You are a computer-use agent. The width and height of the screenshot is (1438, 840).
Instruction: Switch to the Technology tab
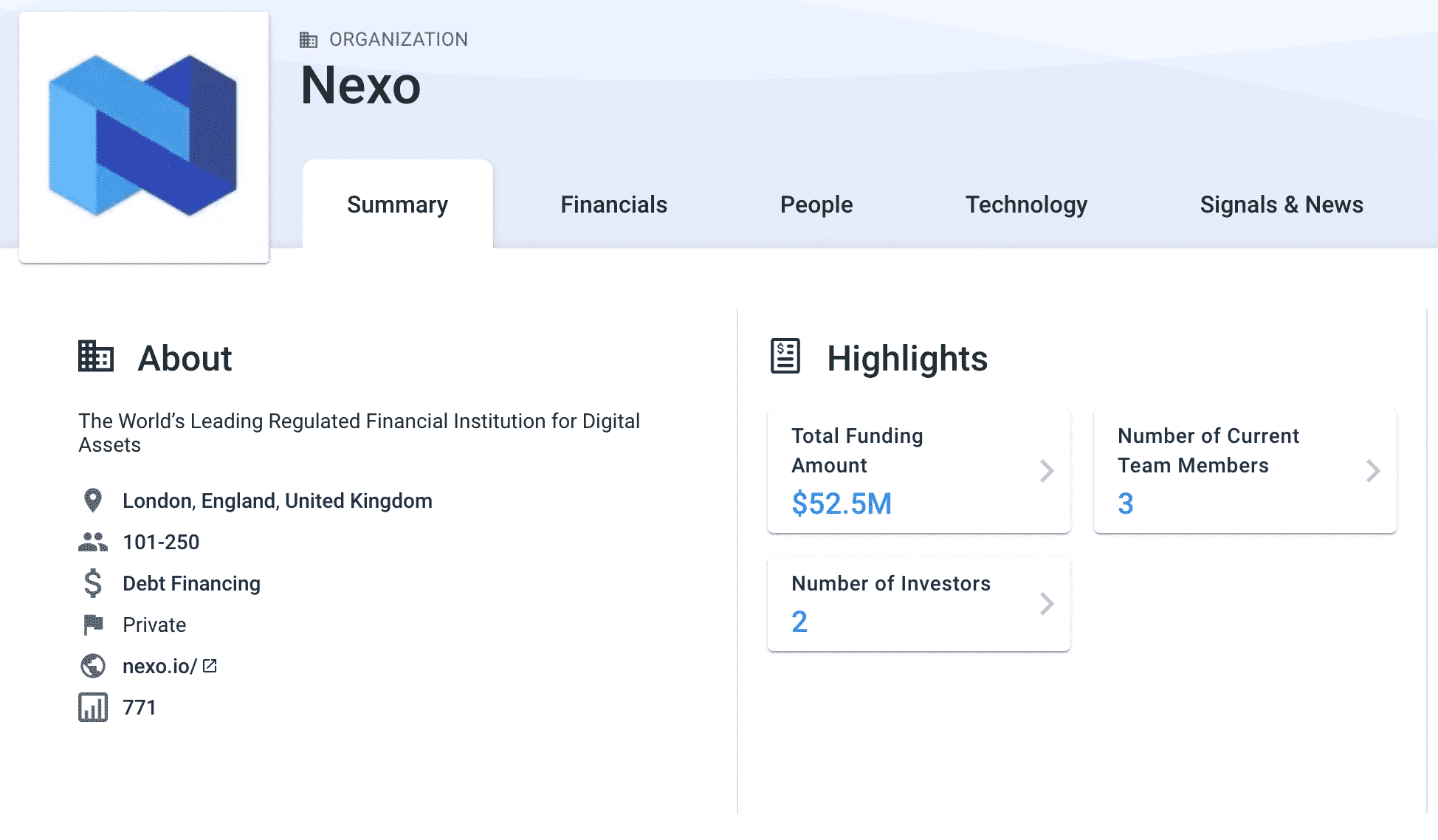tap(1027, 204)
